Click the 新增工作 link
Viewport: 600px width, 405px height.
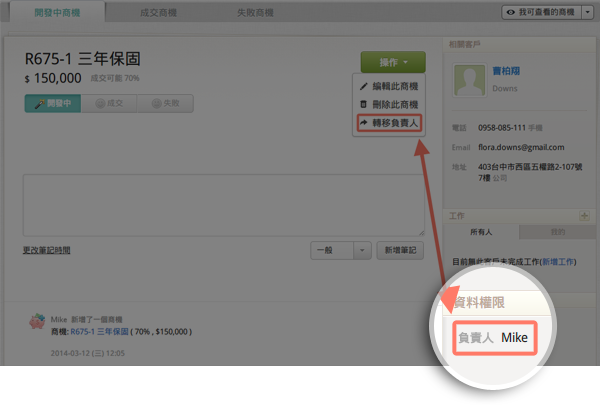pyautogui.click(x=558, y=262)
